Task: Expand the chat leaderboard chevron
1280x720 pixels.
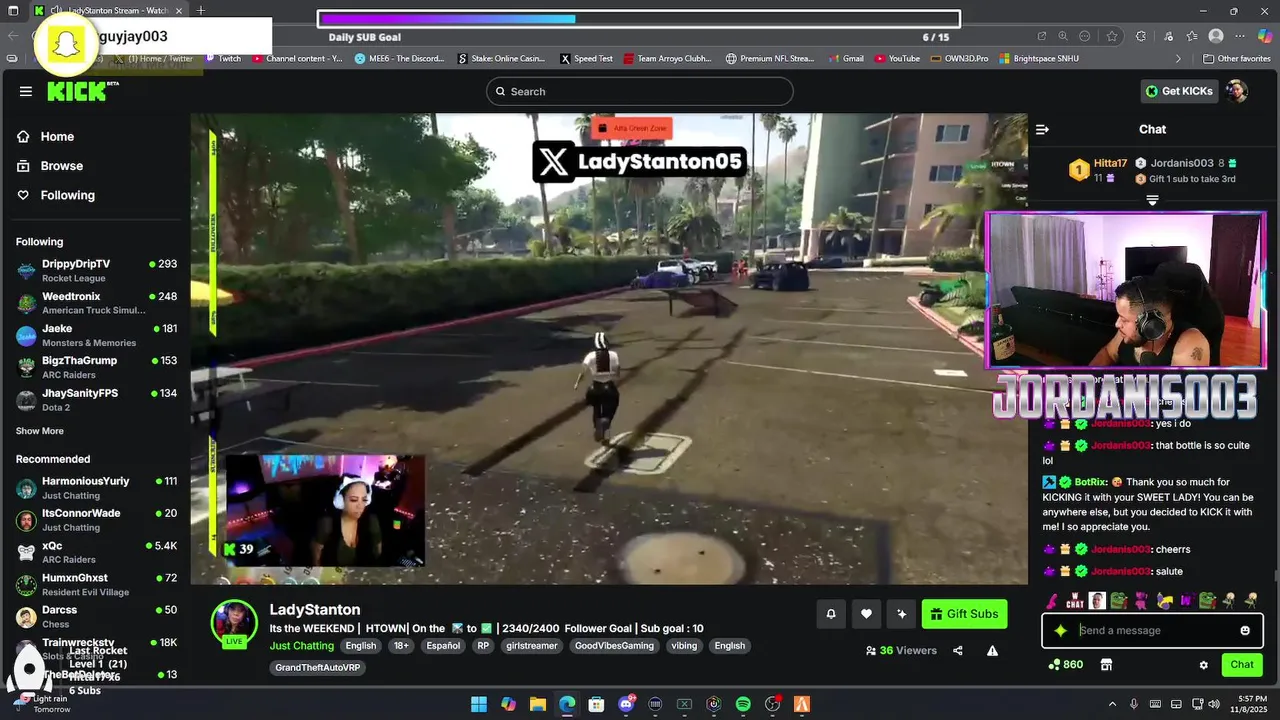Action: click(1152, 201)
